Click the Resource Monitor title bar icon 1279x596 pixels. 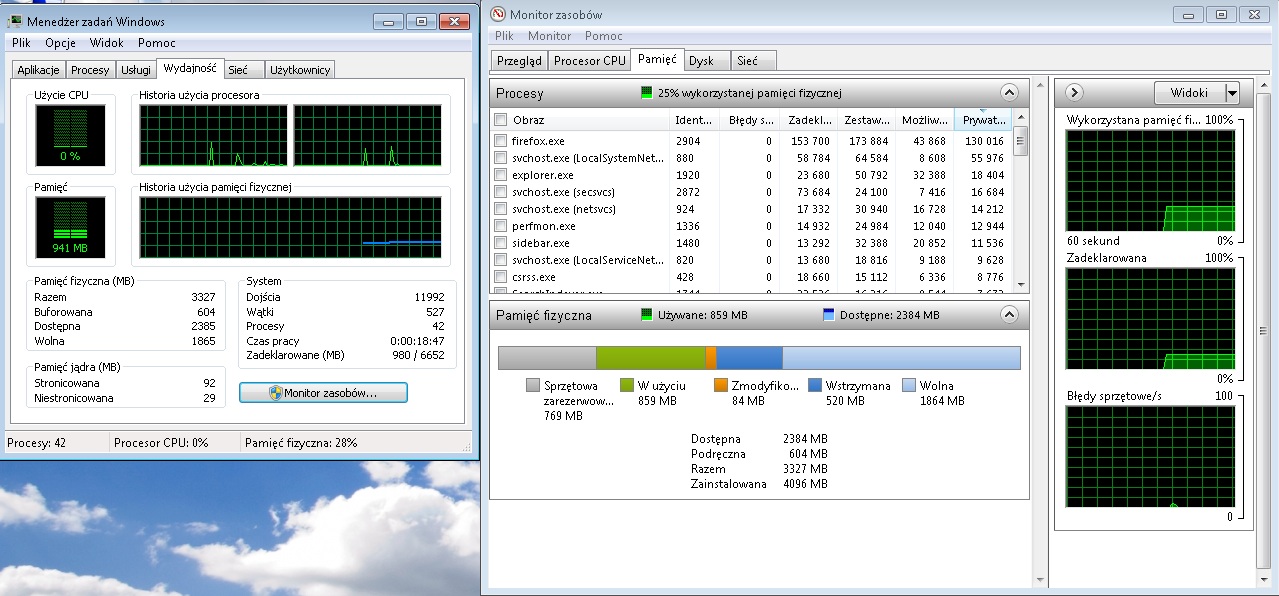point(497,14)
